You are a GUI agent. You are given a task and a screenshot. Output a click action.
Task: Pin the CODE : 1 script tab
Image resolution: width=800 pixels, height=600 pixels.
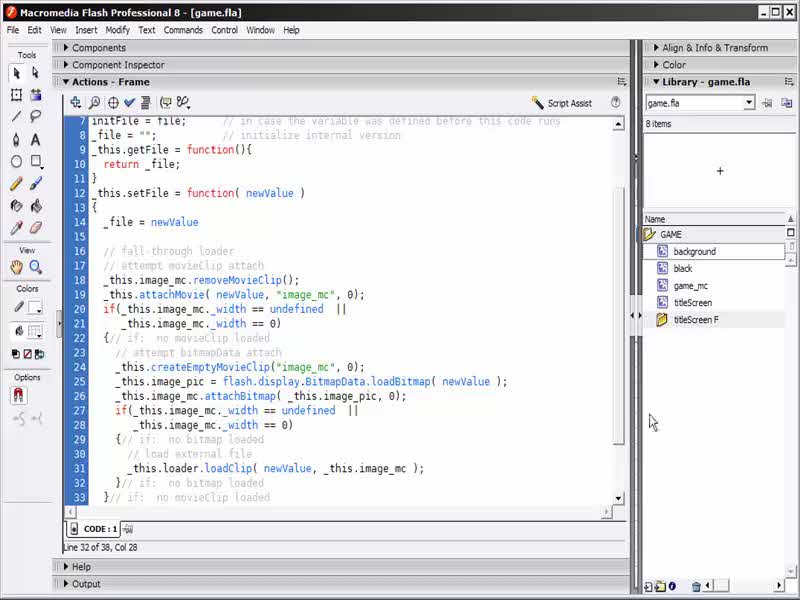point(128,529)
